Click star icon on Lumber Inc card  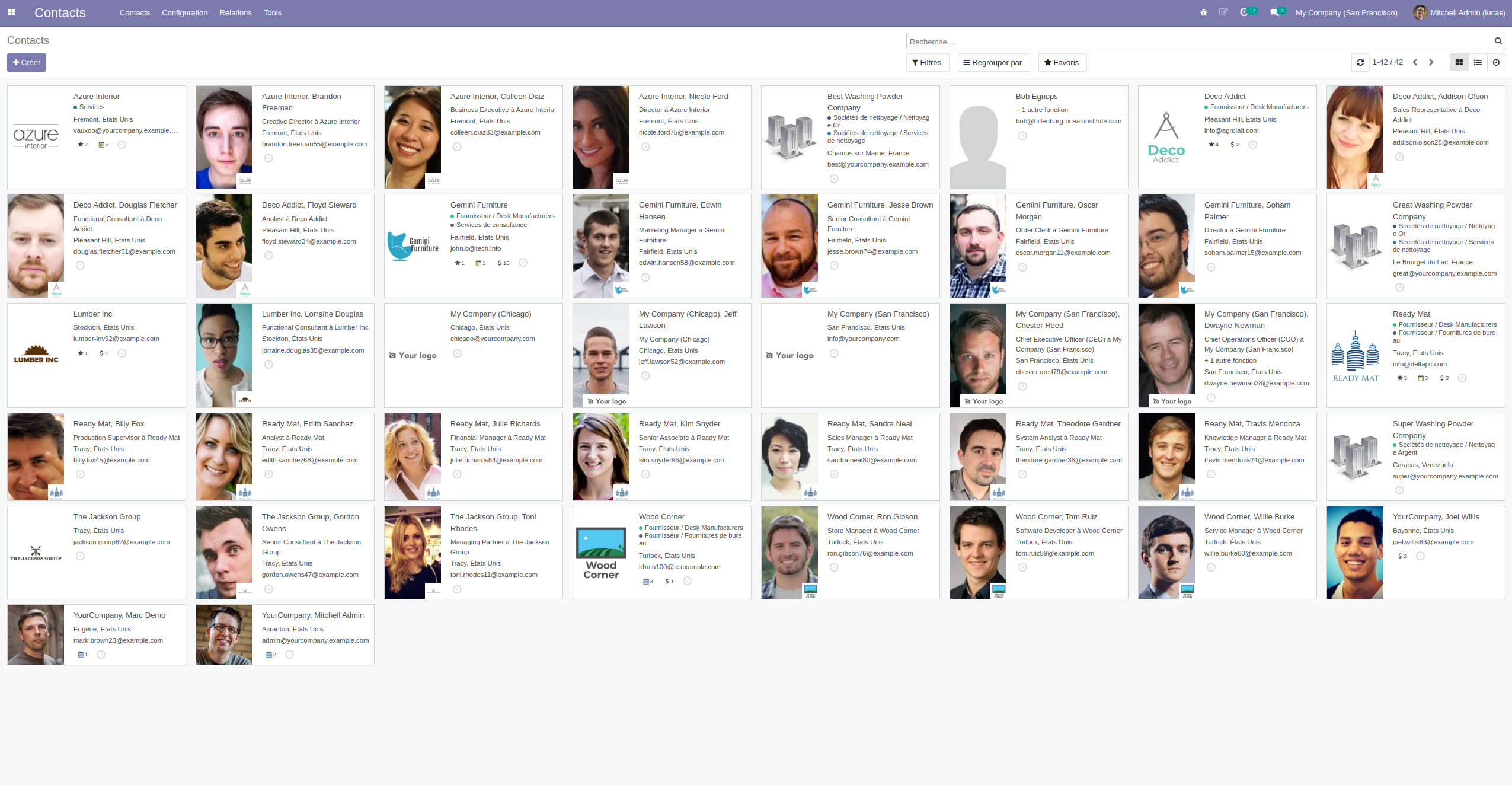(x=82, y=353)
